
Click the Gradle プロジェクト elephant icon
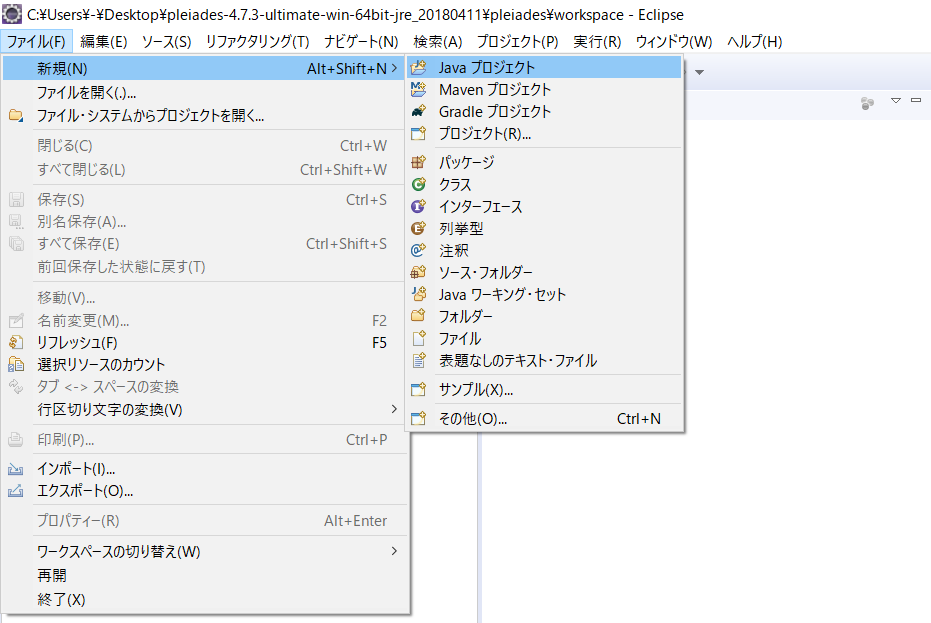(419, 112)
